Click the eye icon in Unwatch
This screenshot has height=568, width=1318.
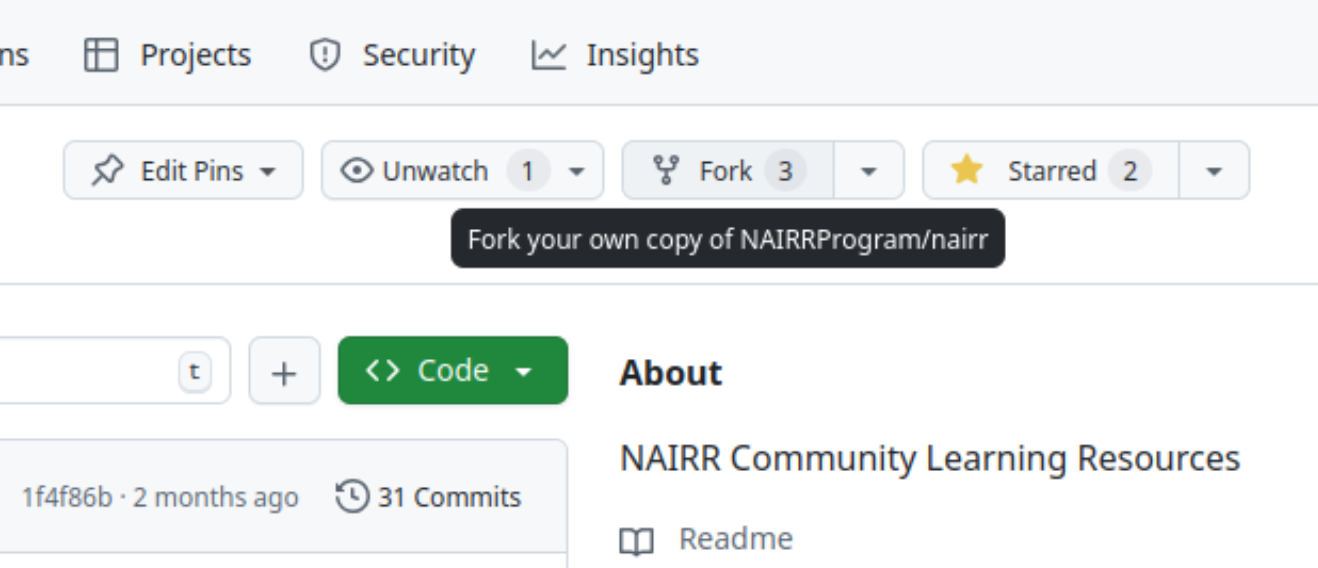click(x=356, y=171)
